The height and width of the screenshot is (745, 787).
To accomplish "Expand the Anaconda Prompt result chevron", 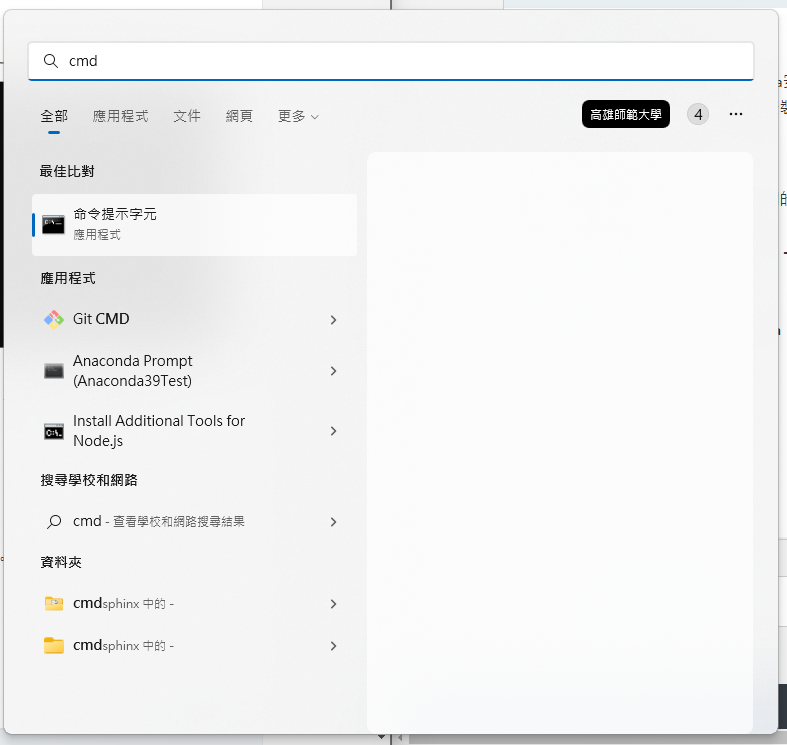I will coord(333,371).
